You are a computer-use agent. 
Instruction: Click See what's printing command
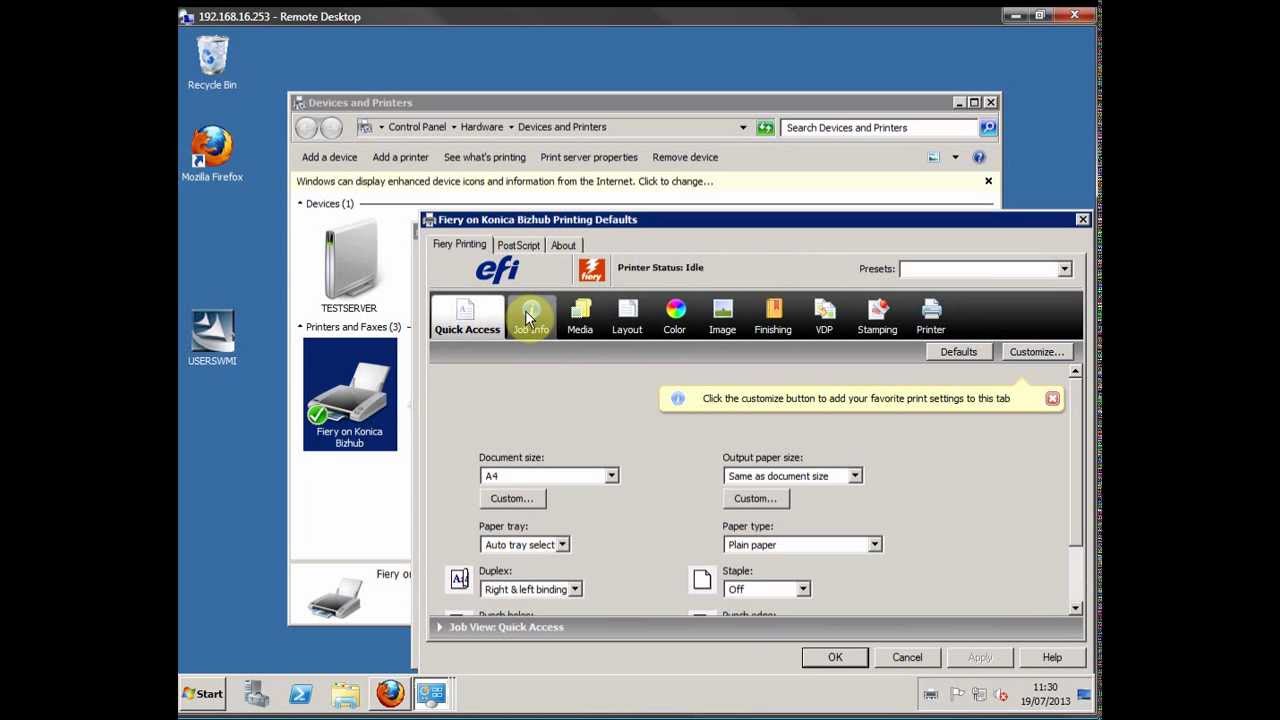484,157
